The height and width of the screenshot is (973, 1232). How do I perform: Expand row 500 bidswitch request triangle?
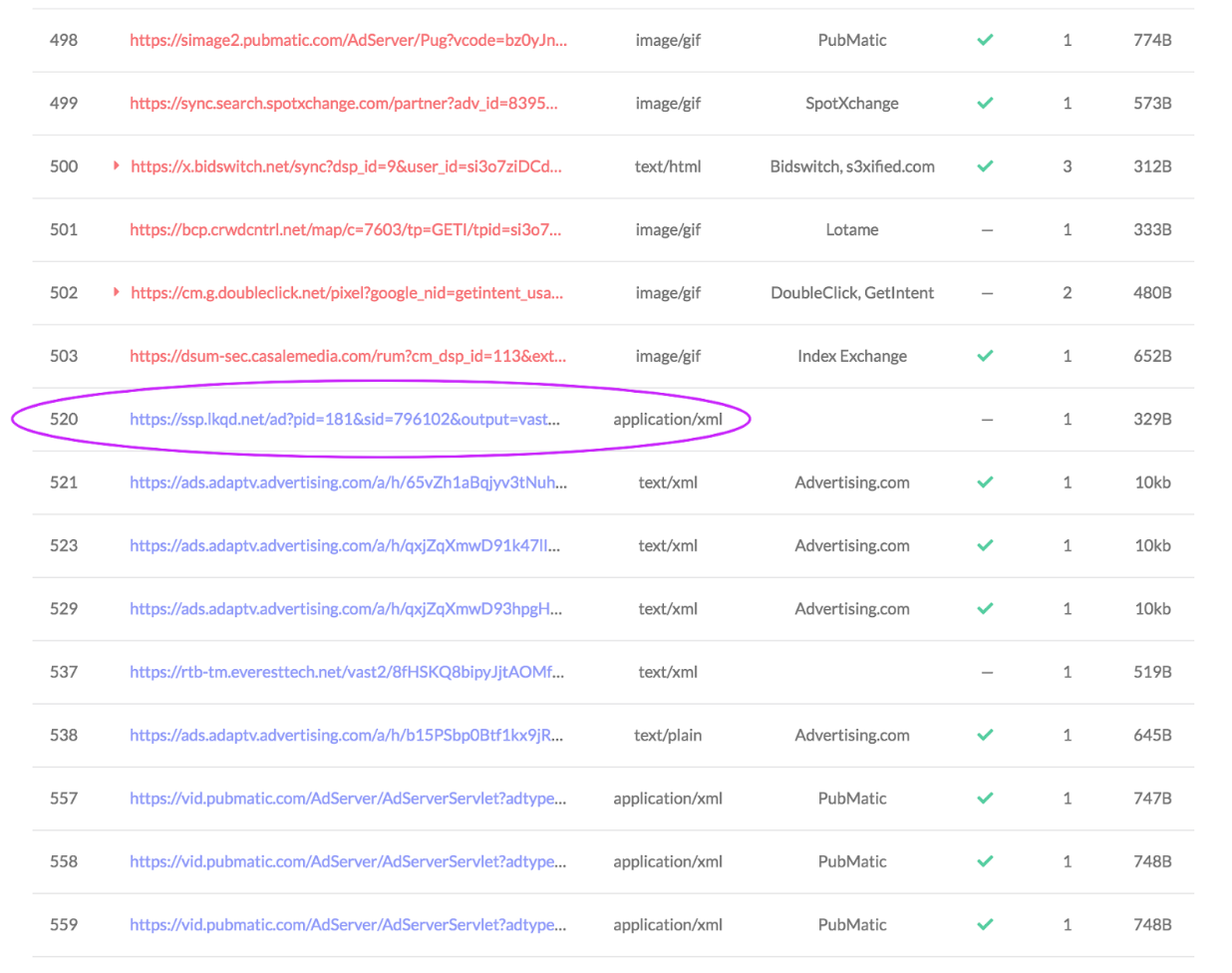click(117, 165)
